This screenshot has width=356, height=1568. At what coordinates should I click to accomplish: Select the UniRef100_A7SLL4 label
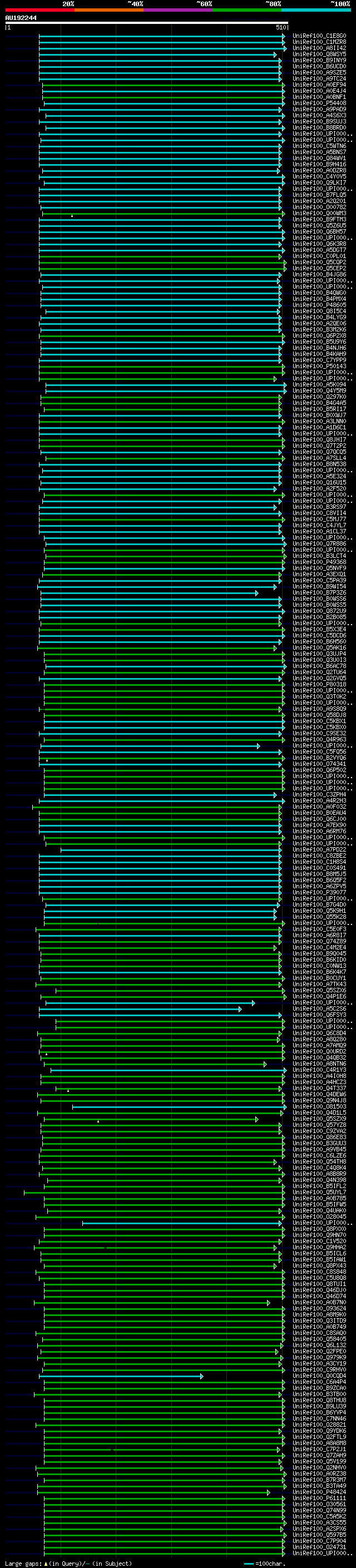pos(319,458)
